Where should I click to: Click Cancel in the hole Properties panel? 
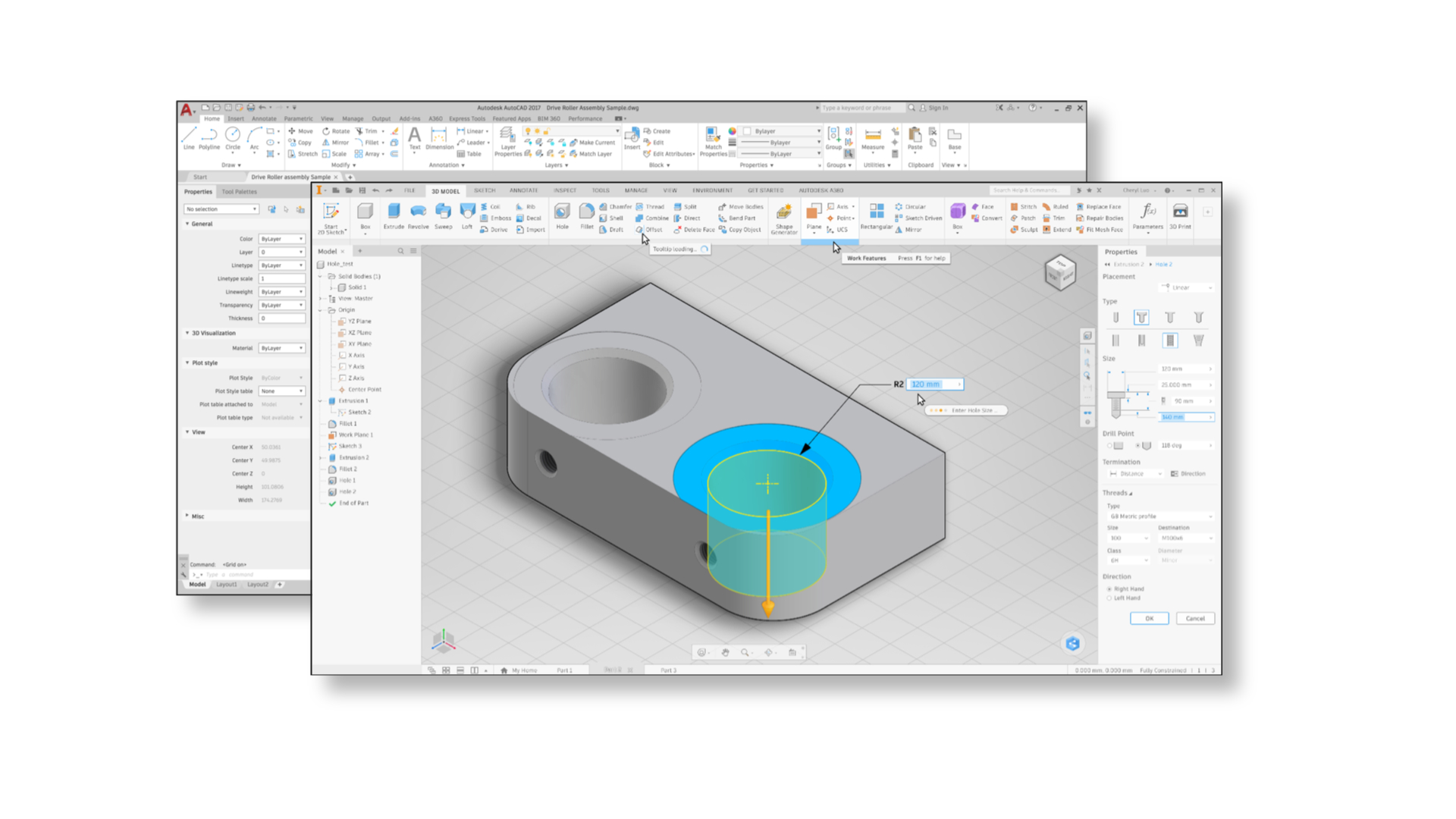pos(1195,619)
